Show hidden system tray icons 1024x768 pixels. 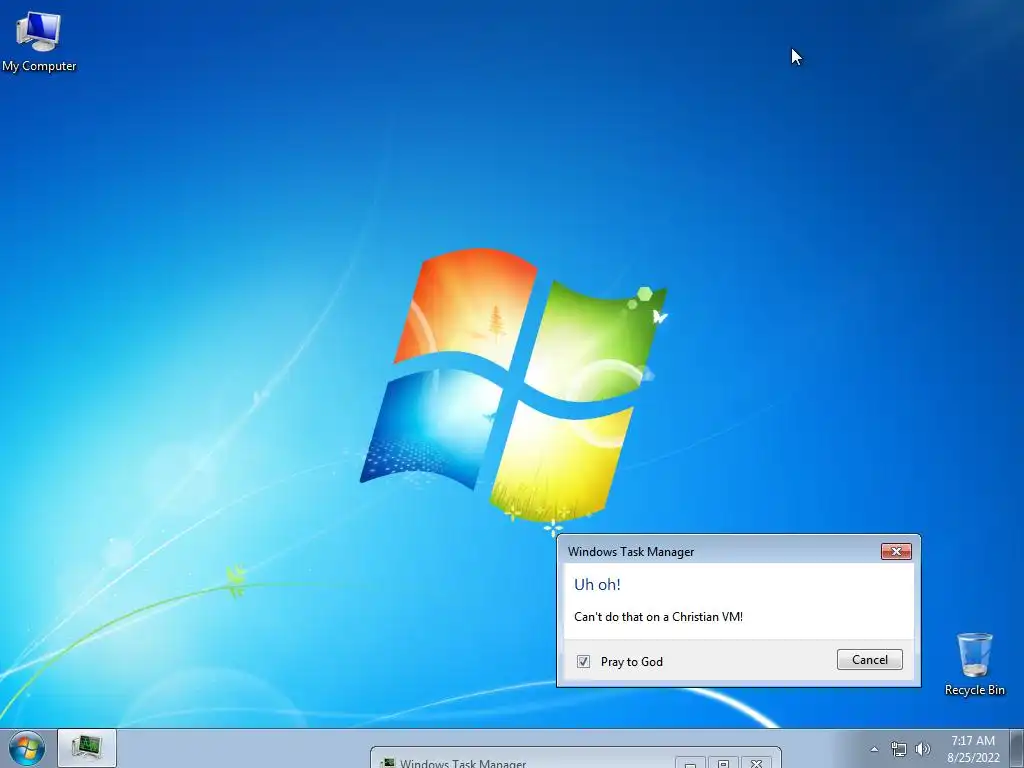coord(874,749)
